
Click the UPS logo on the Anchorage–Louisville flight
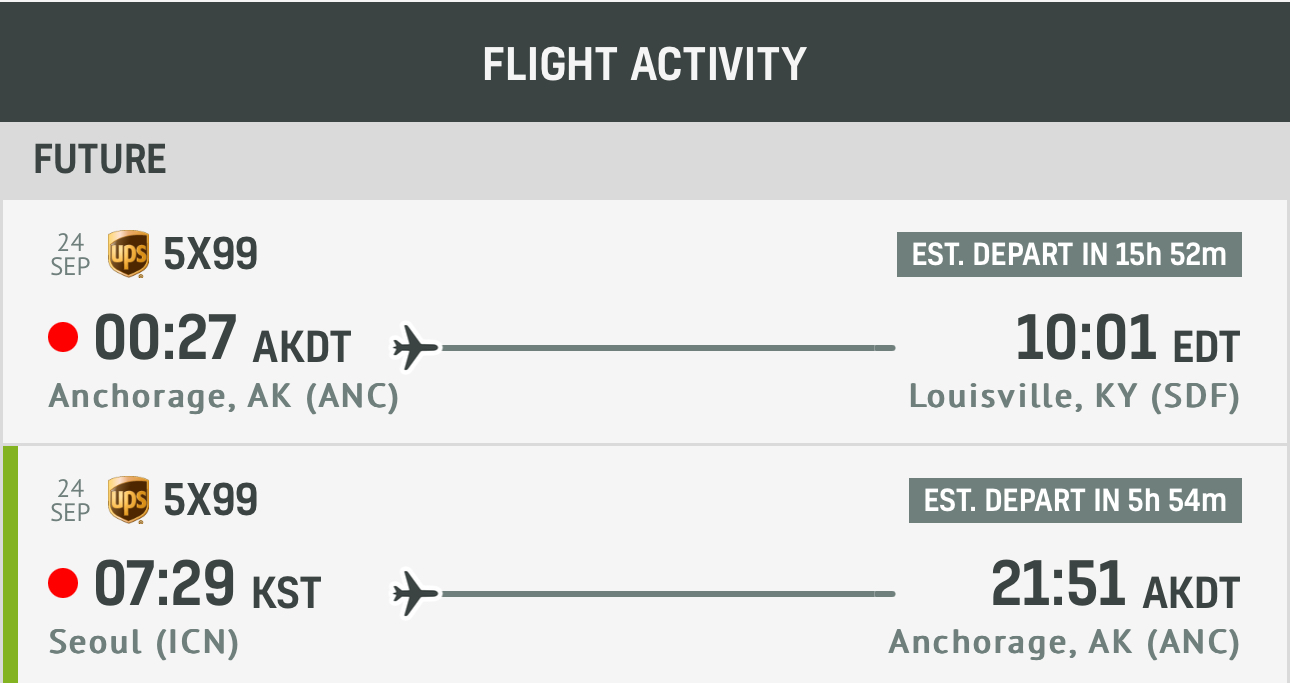(x=129, y=254)
